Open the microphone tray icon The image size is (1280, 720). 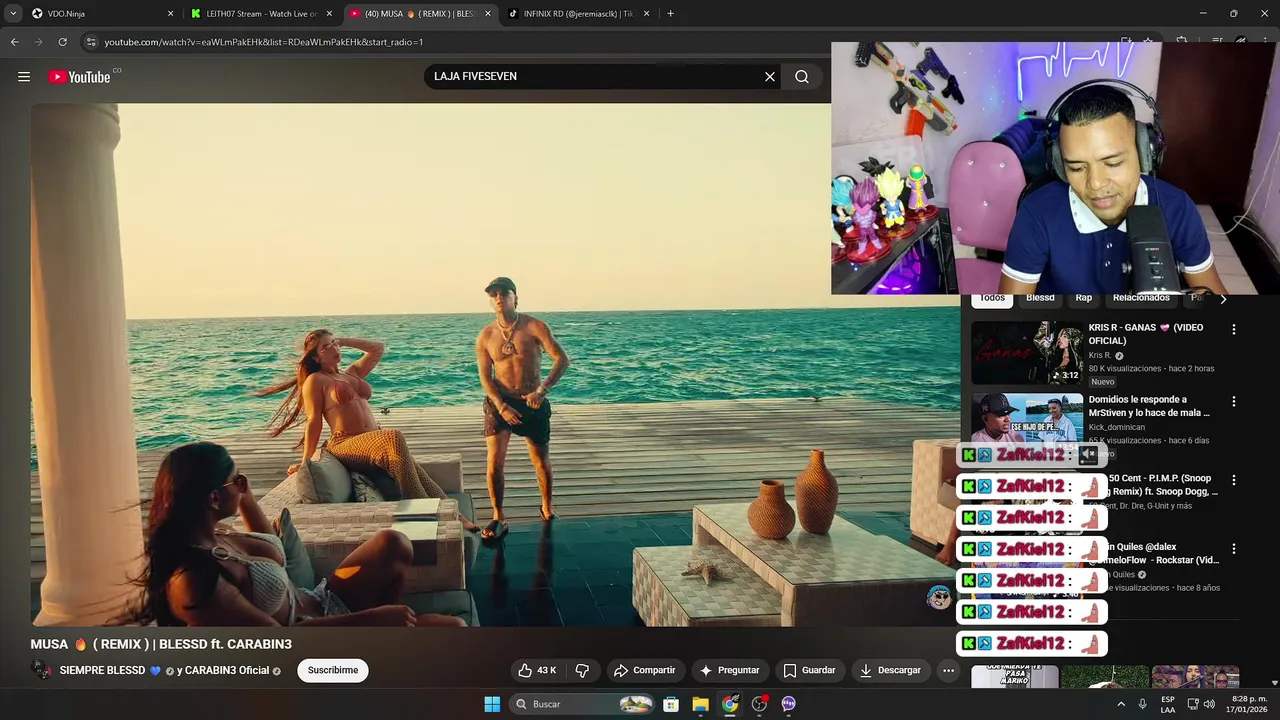[1142, 704]
